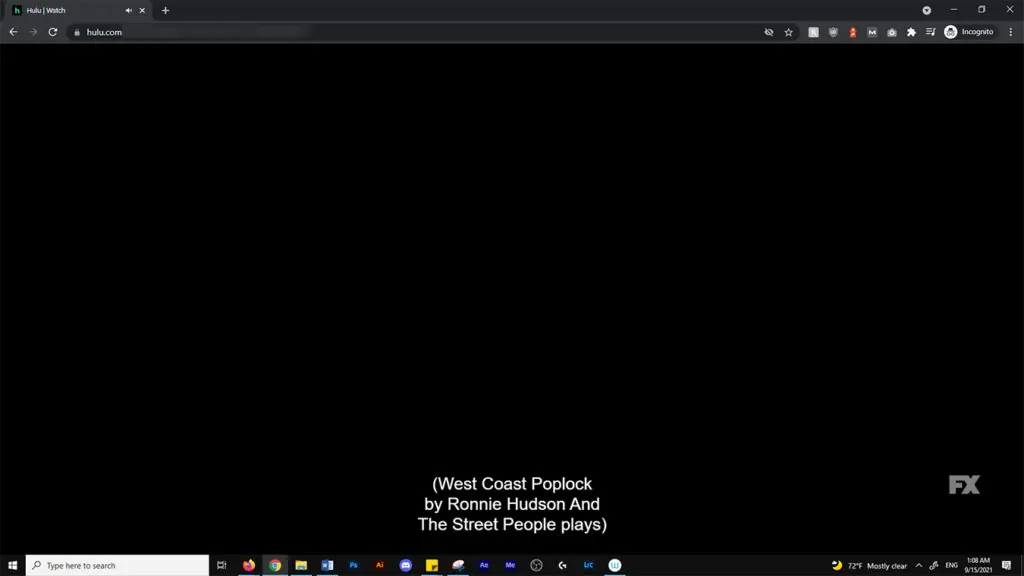The width and height of the screenshot is (1024, 576).
Task: Launch Lightroom Classic from the taskbar
Action: click(x=588, y=566)
